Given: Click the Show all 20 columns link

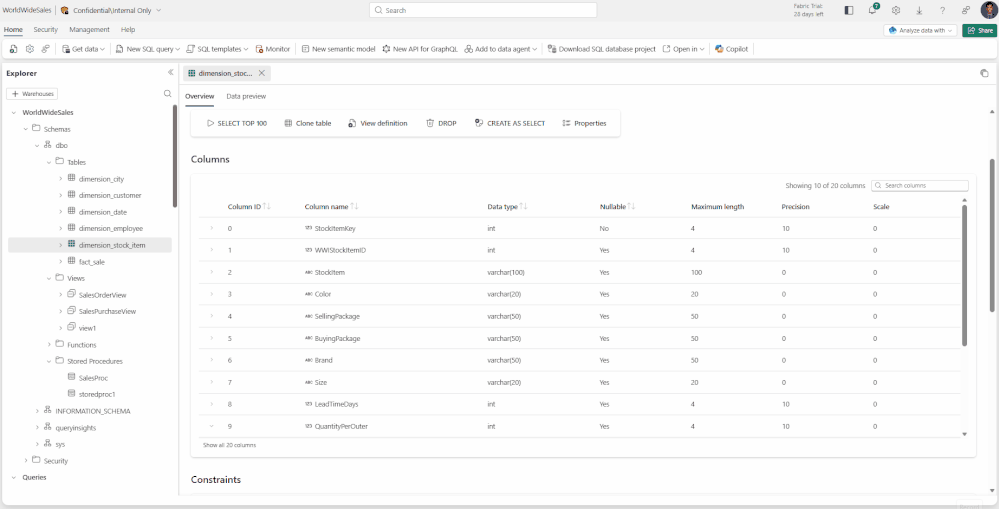Looking at the screenshot, I should click(229, 445).
